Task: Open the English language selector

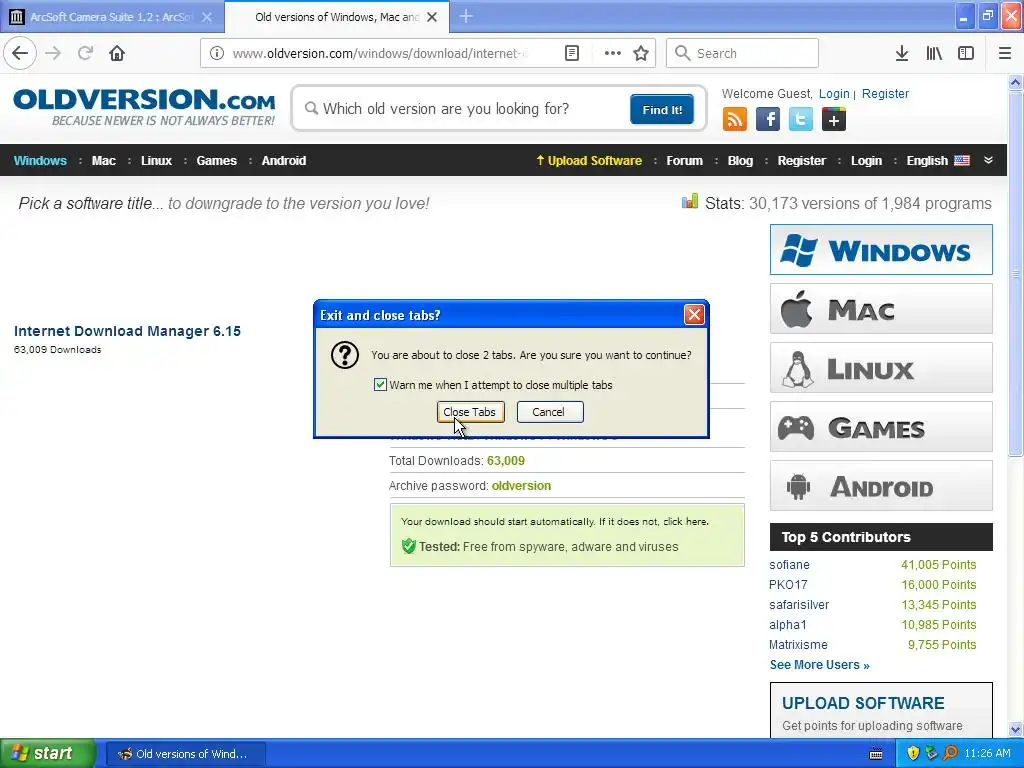Action: coord(938,161)
